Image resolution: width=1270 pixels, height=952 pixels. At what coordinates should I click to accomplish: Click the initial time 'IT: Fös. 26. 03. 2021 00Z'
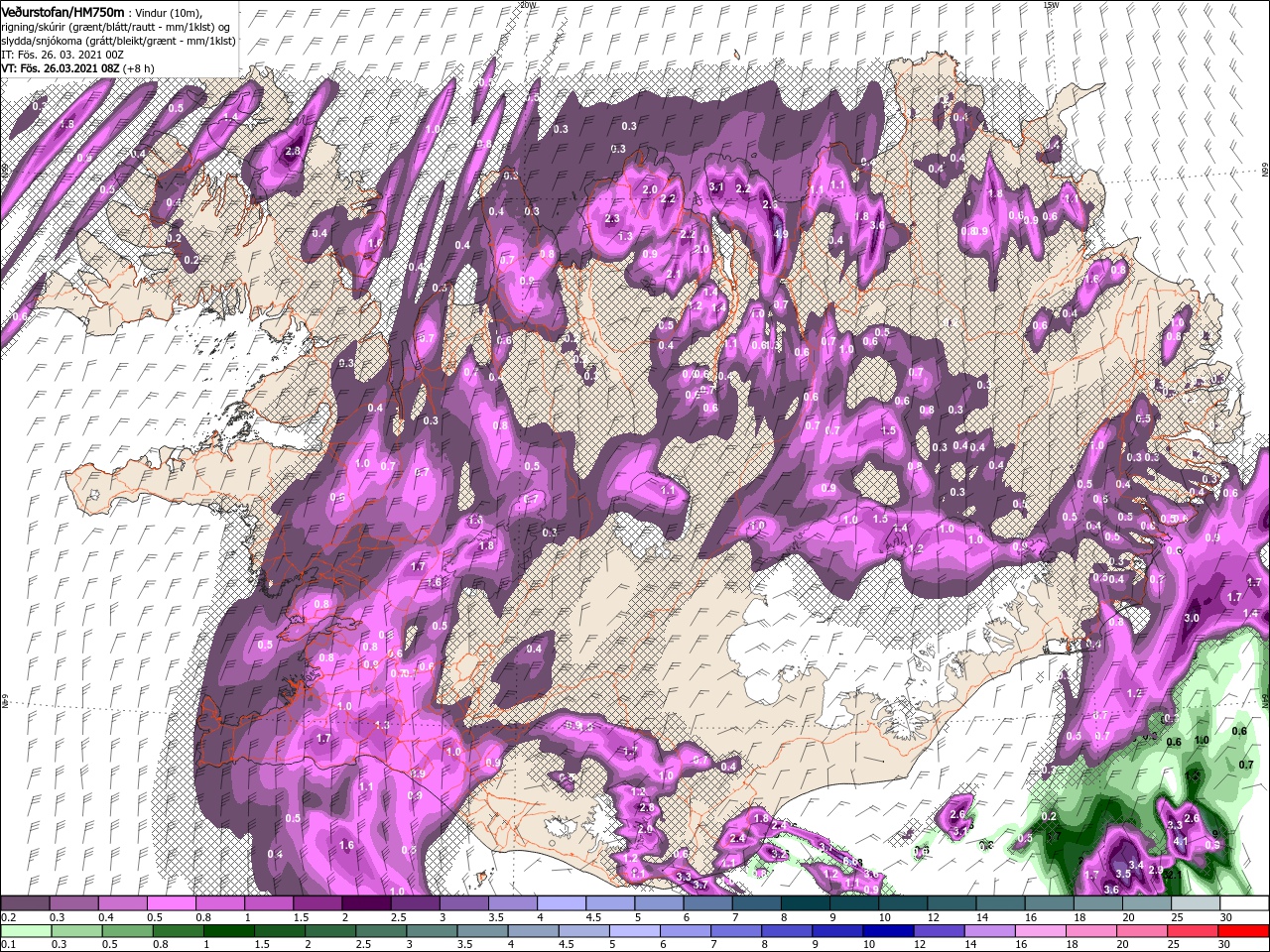pos(62,55)
